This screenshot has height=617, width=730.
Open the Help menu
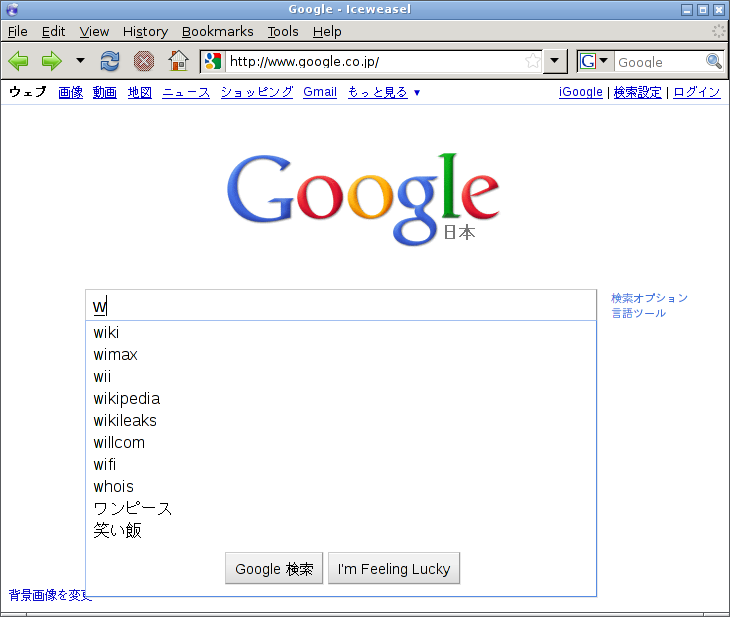(327, 32)
